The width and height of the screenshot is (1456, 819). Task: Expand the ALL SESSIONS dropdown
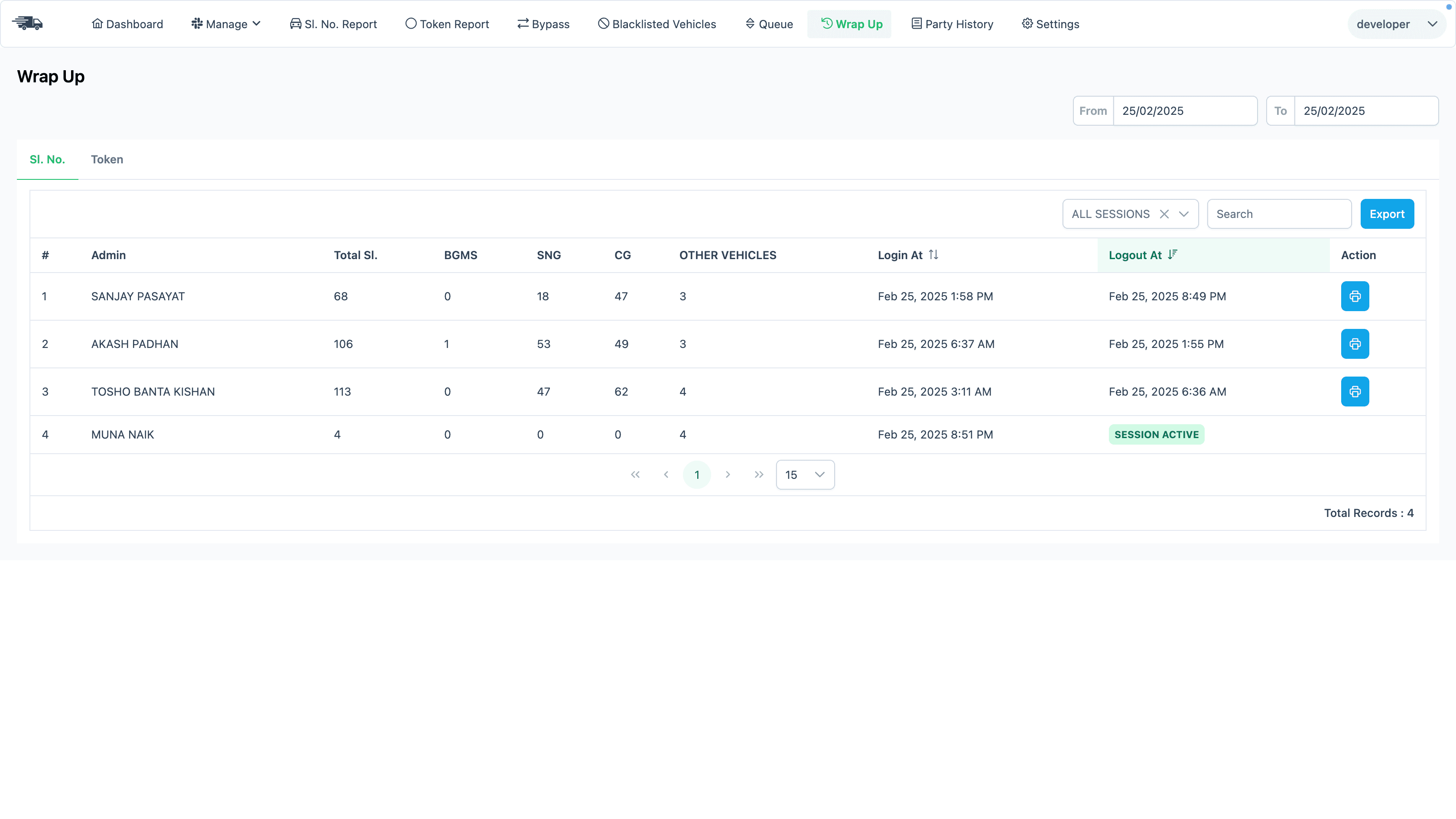(x=1184, y=214)
